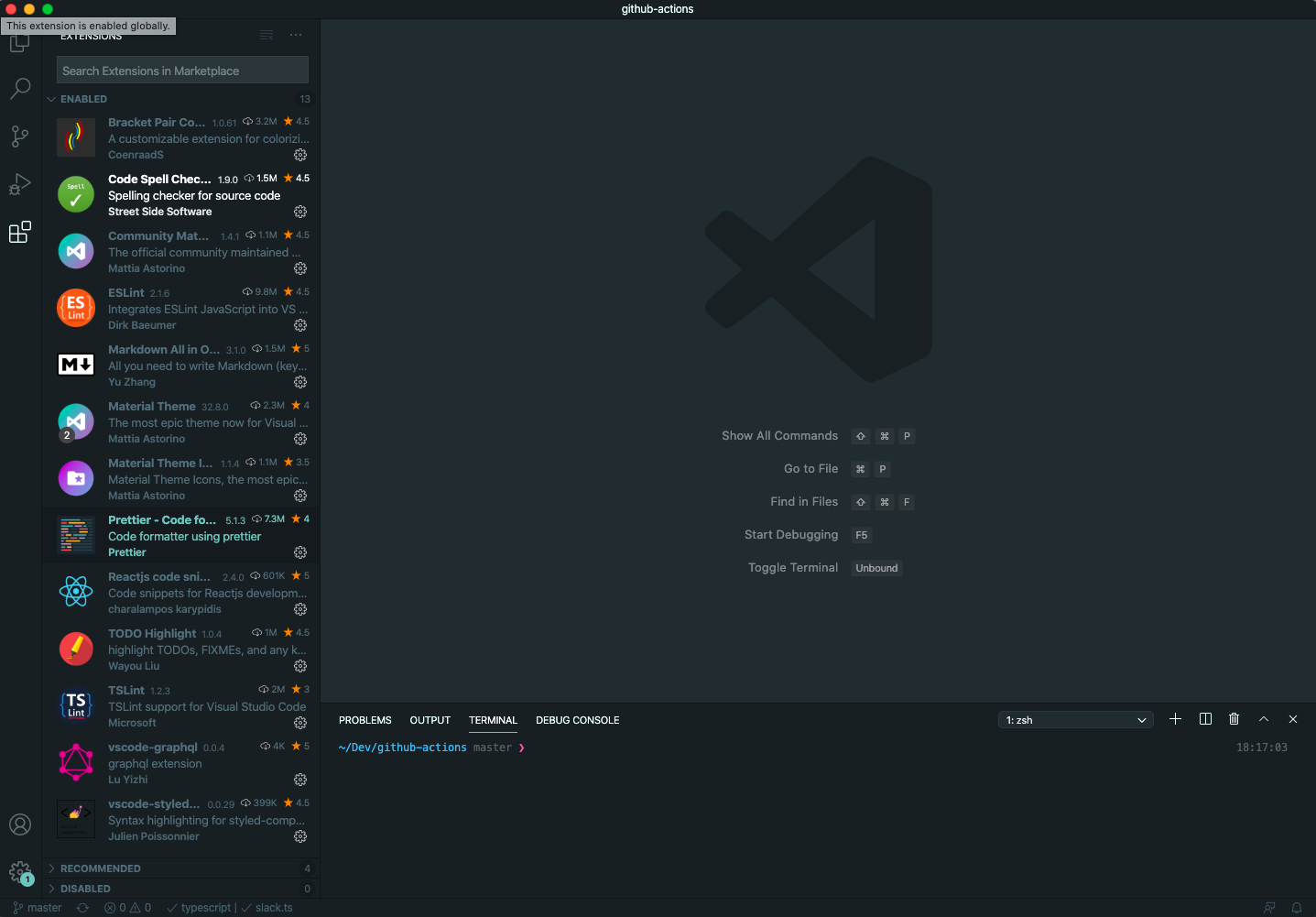1316x917 pixels.
Task: Click the Reactjs code snippets atom thumbnail
Action: [x=76, y=592]
